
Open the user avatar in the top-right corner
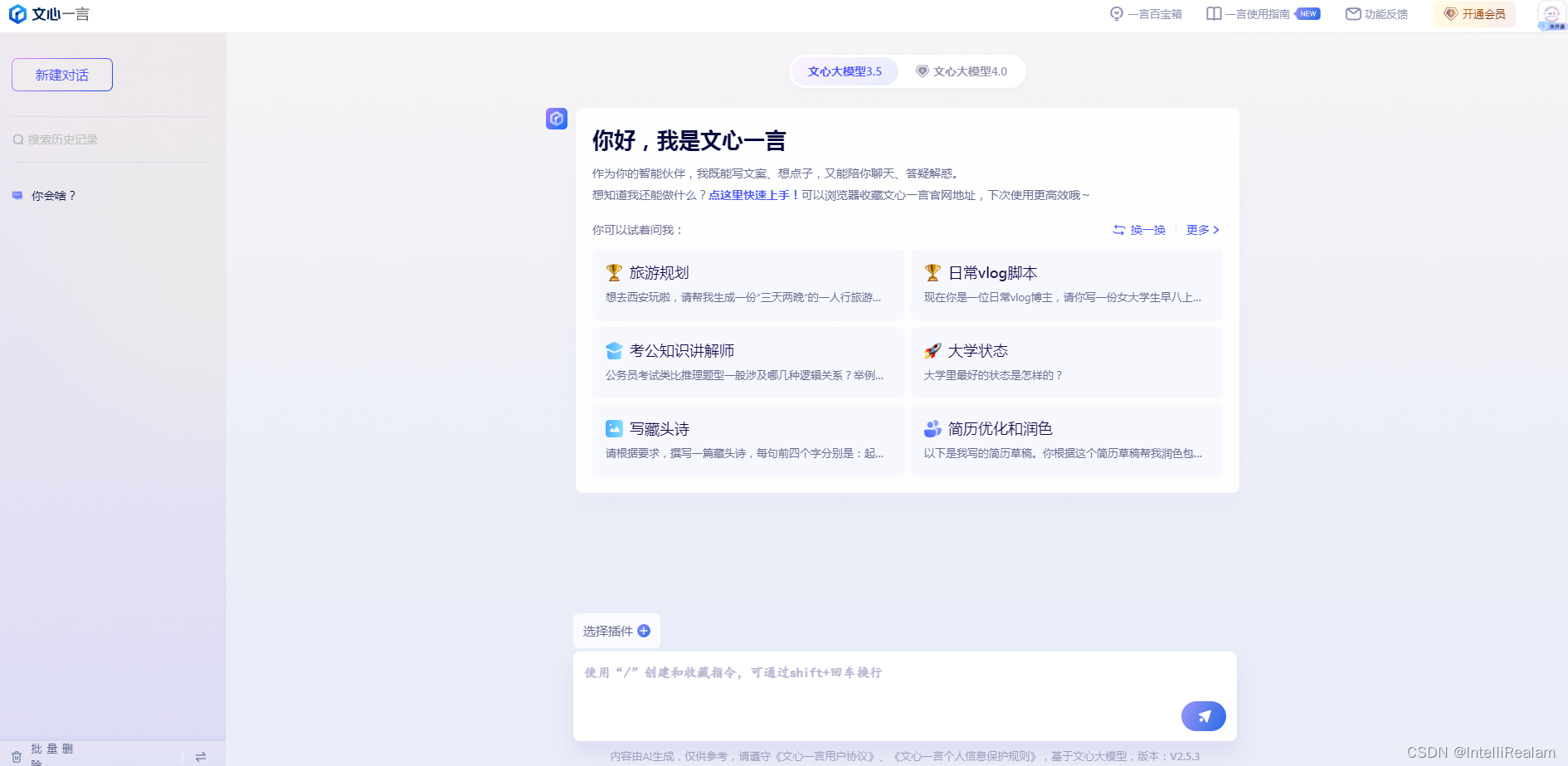pyautogui.click(x=1551, y=15)
